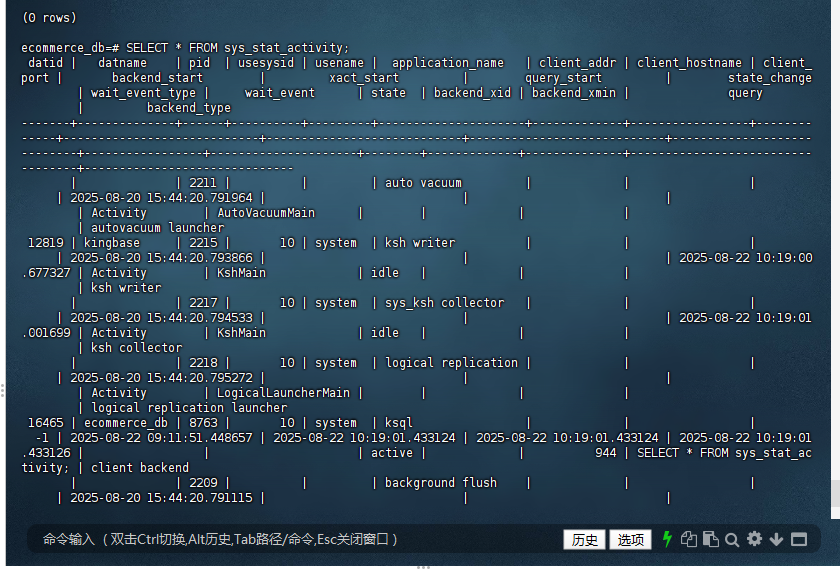Open terminal settings gear icon
The image size is (840, 569).
[x=754, y=539]
